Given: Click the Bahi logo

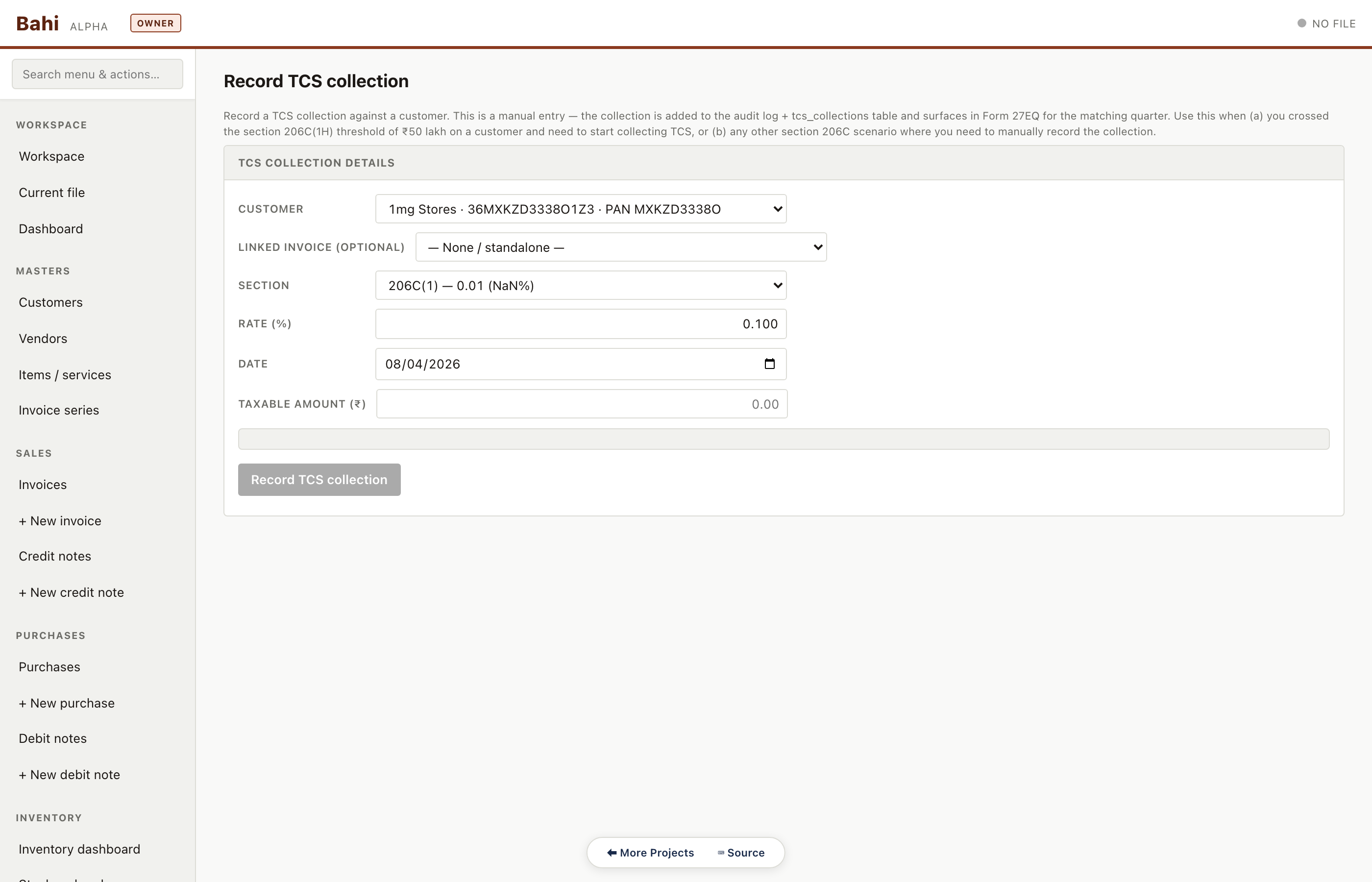Looking at the screenshot, I should pos(37,24).
